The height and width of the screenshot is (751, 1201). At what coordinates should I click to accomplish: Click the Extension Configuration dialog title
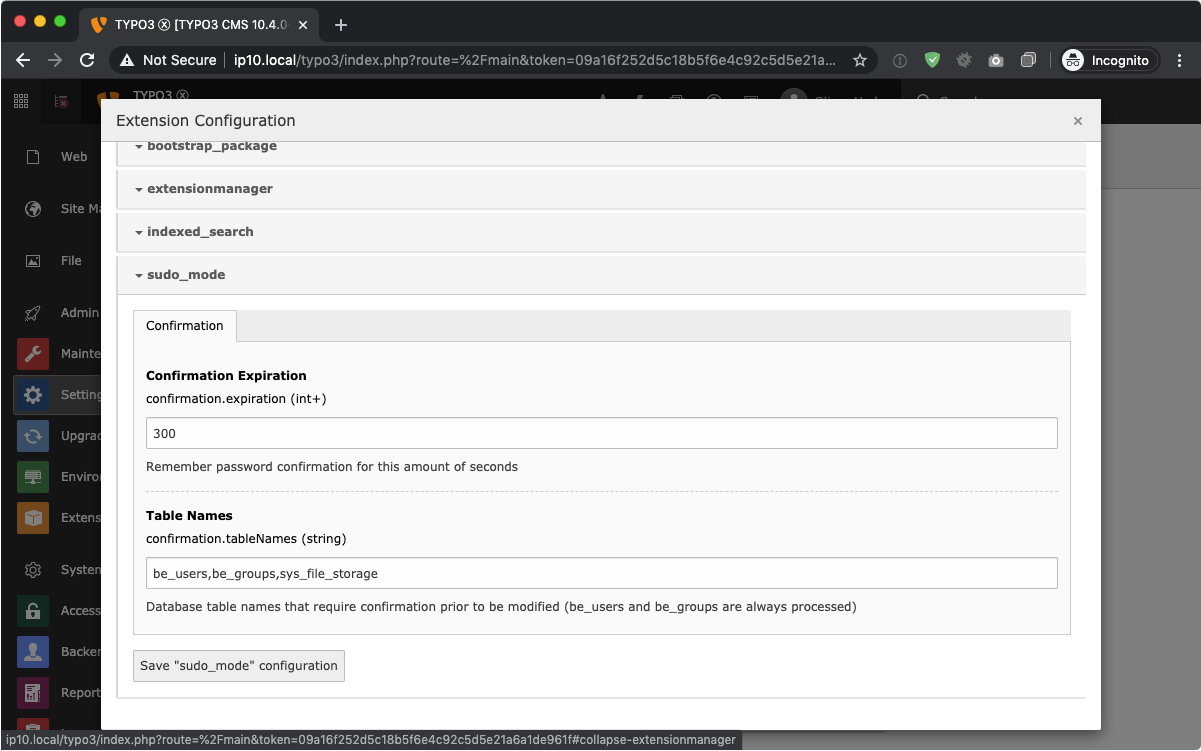[206, 121]
